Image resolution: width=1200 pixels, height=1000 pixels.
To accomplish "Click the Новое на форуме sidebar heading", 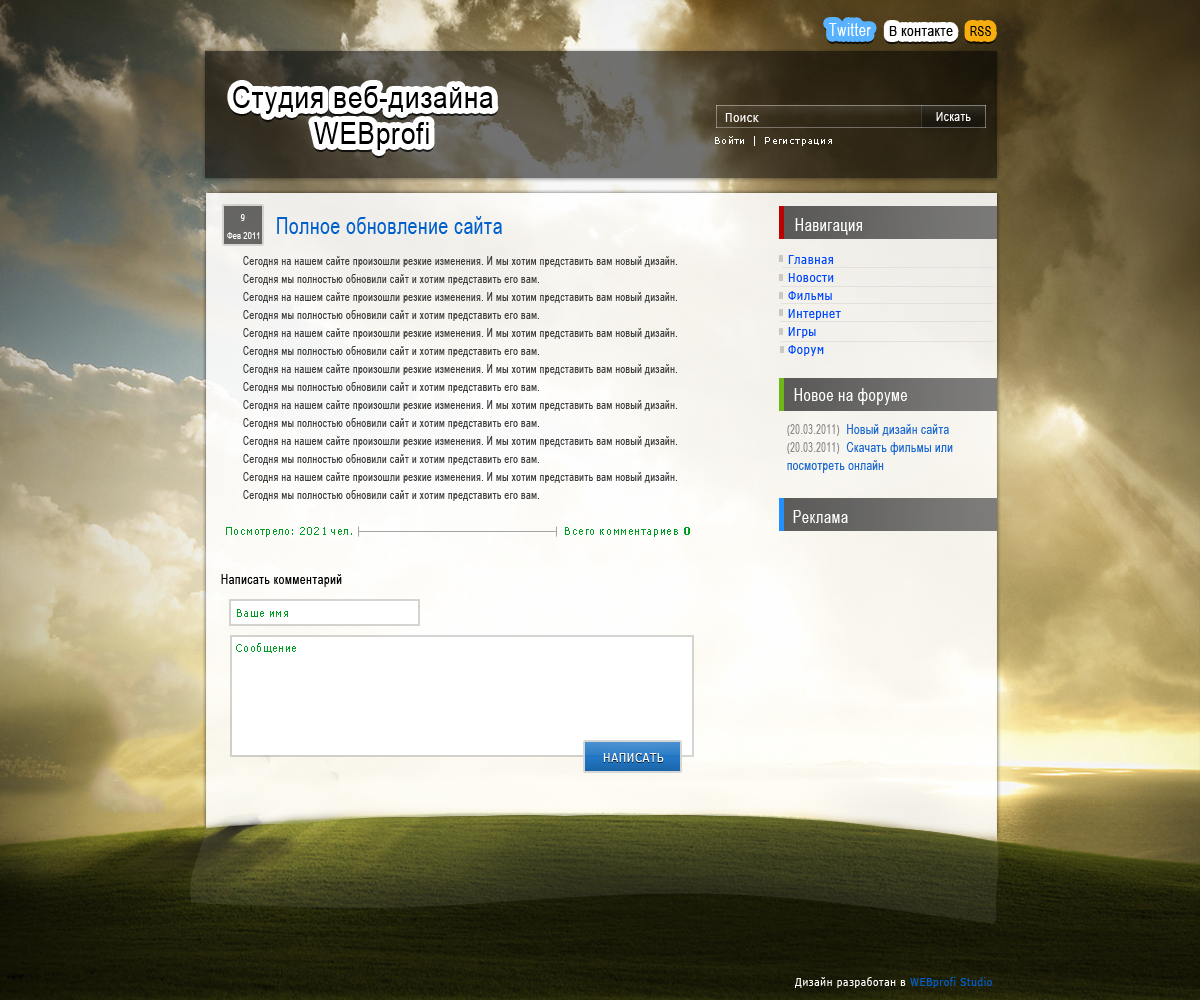I will (x=888, y=394).
